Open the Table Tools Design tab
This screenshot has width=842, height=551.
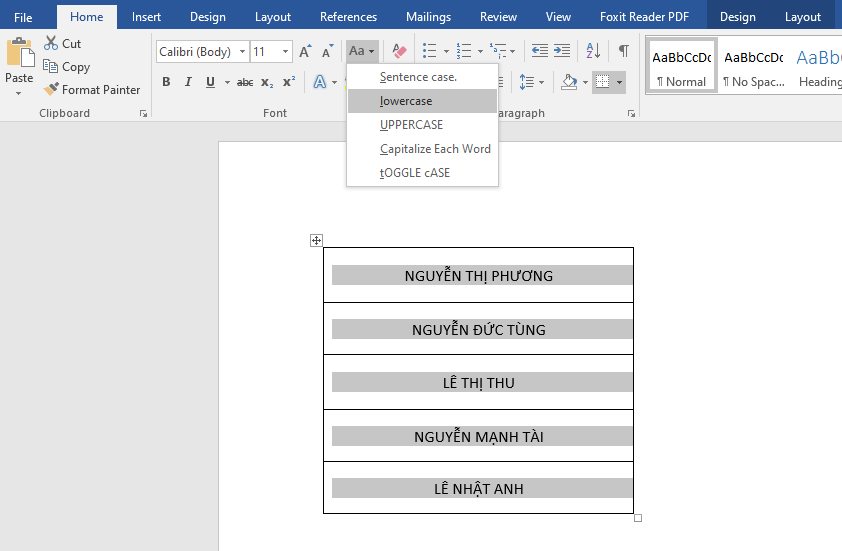click(x=738, y=17)
